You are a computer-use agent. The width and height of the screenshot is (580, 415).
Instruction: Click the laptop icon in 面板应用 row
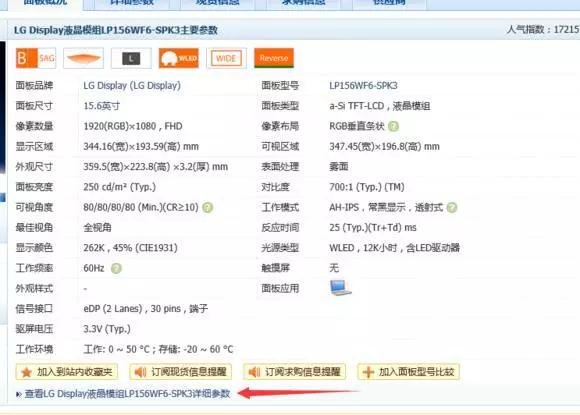(x=340, y=288)
